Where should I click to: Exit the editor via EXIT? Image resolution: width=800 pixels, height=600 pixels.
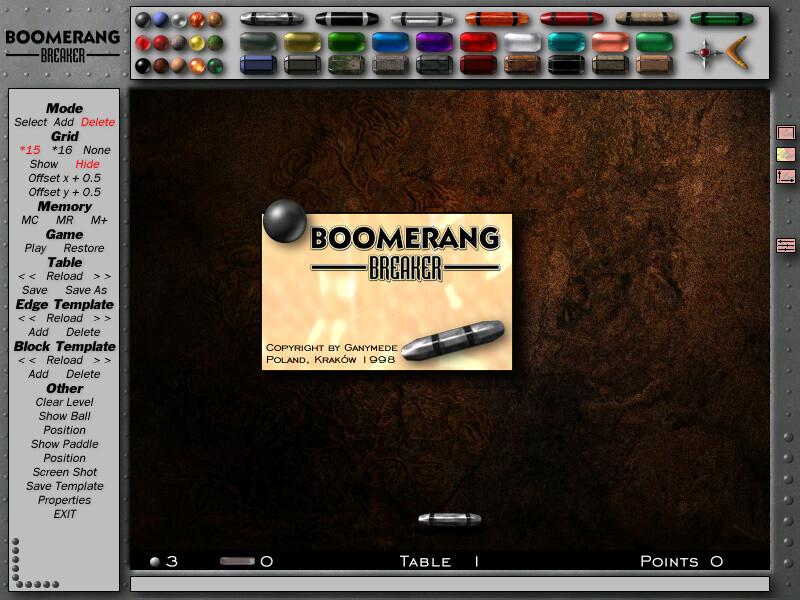pos(64,514)
